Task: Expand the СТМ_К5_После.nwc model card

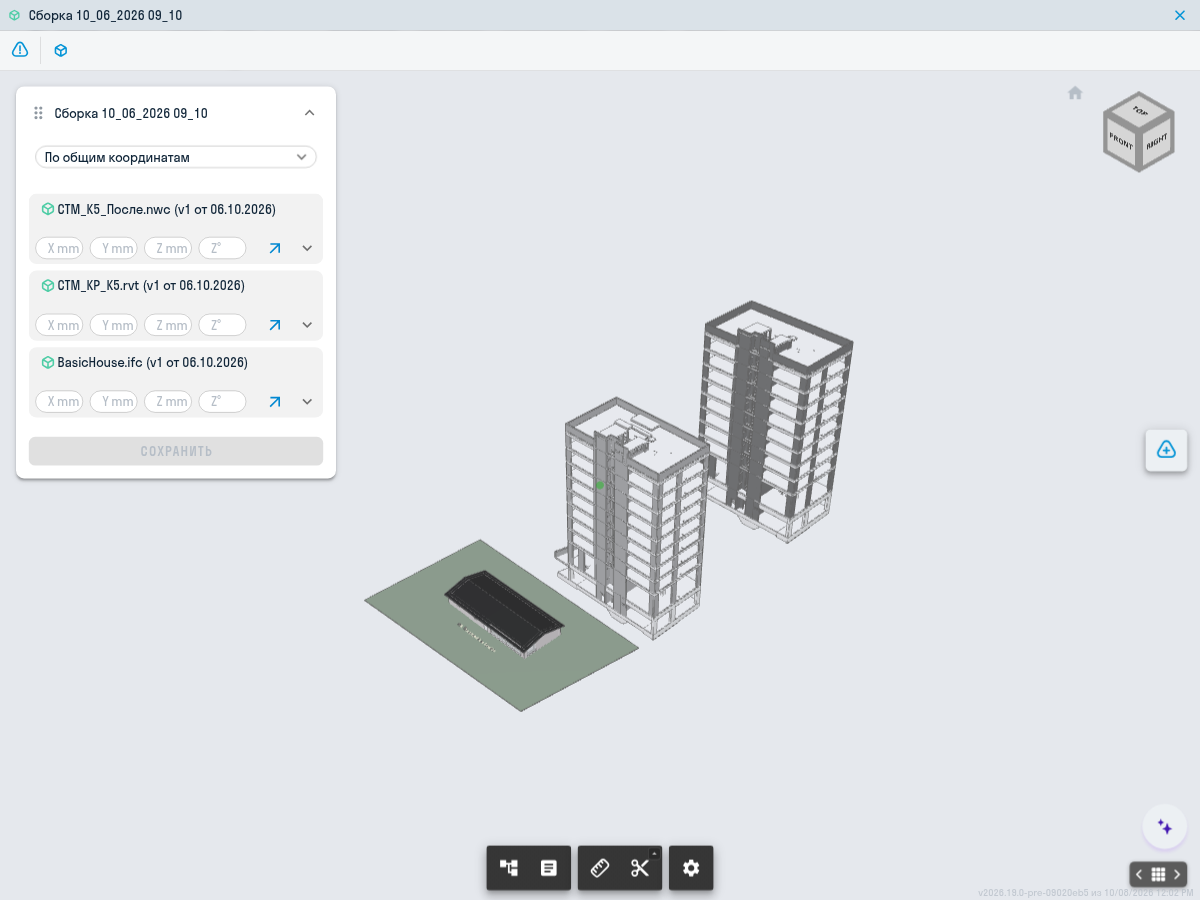Action: (307, 248)
